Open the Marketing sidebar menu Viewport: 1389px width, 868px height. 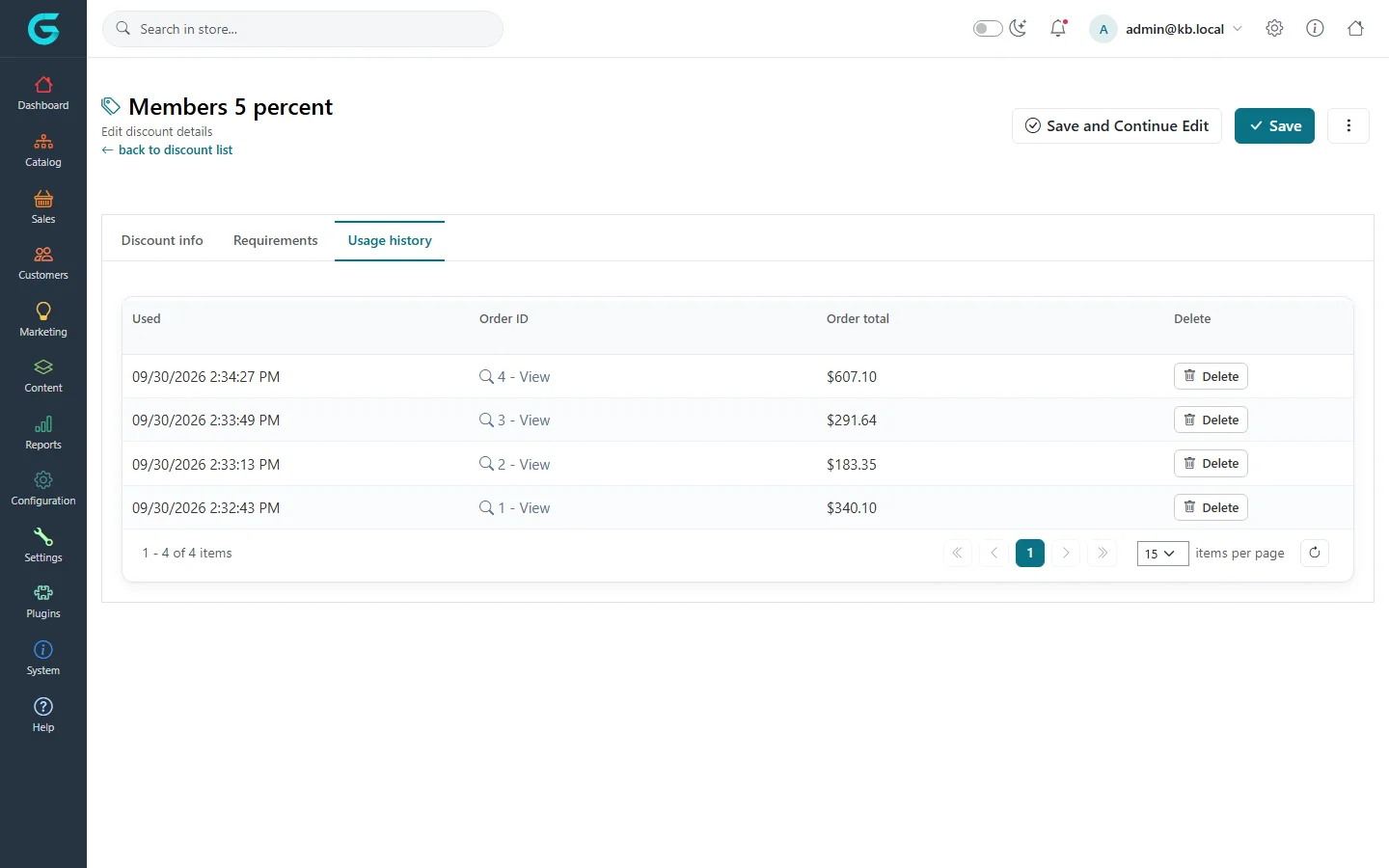click(x=43, y=320)
